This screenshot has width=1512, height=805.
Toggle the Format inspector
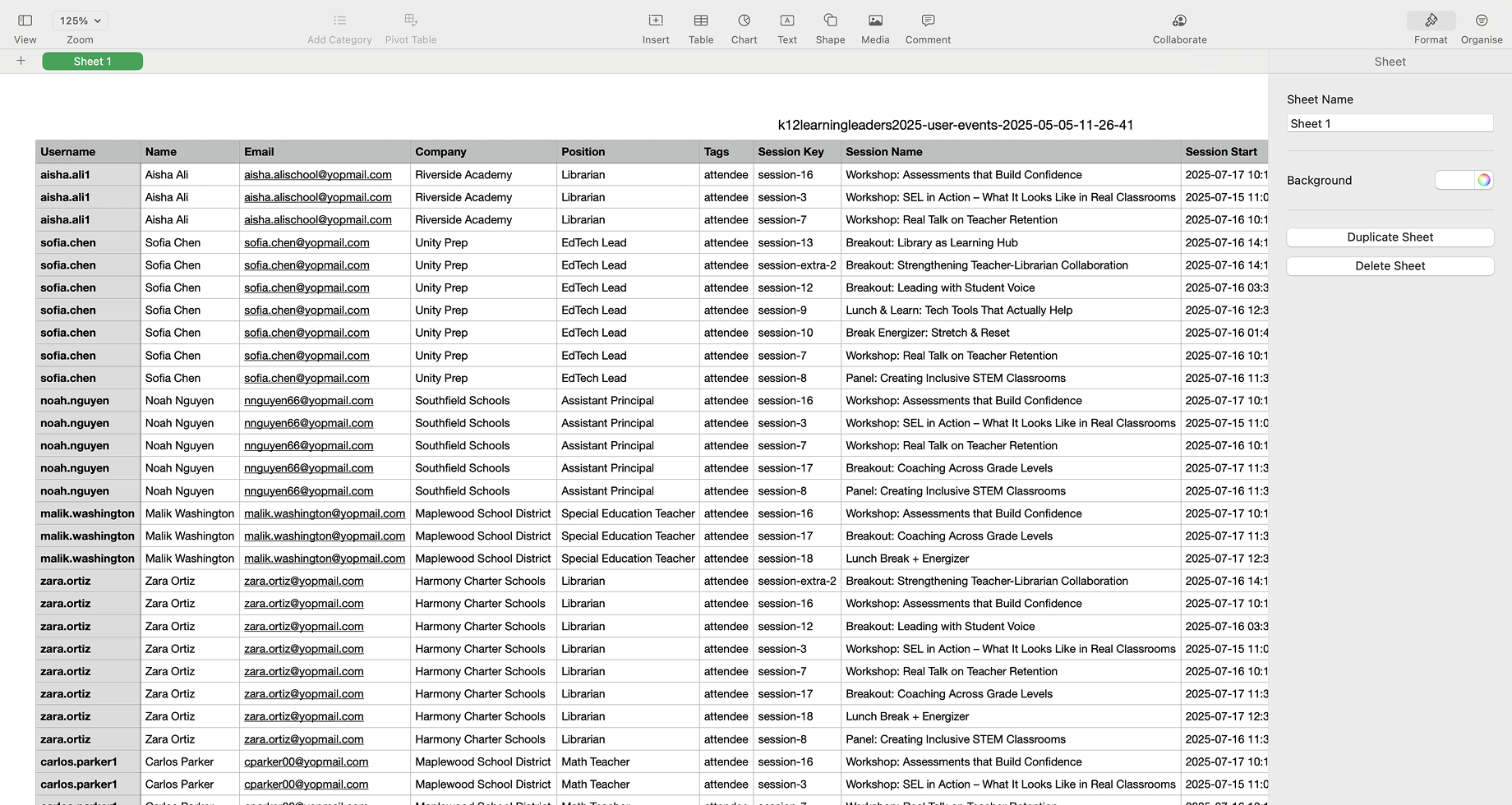(1431, 21)
